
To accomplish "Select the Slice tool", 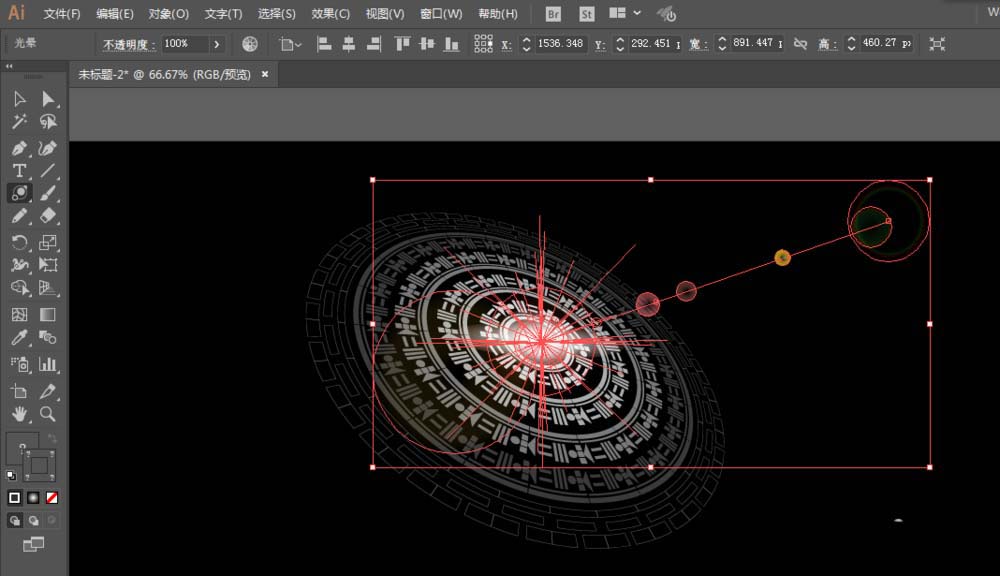I will tap(48, 391).
